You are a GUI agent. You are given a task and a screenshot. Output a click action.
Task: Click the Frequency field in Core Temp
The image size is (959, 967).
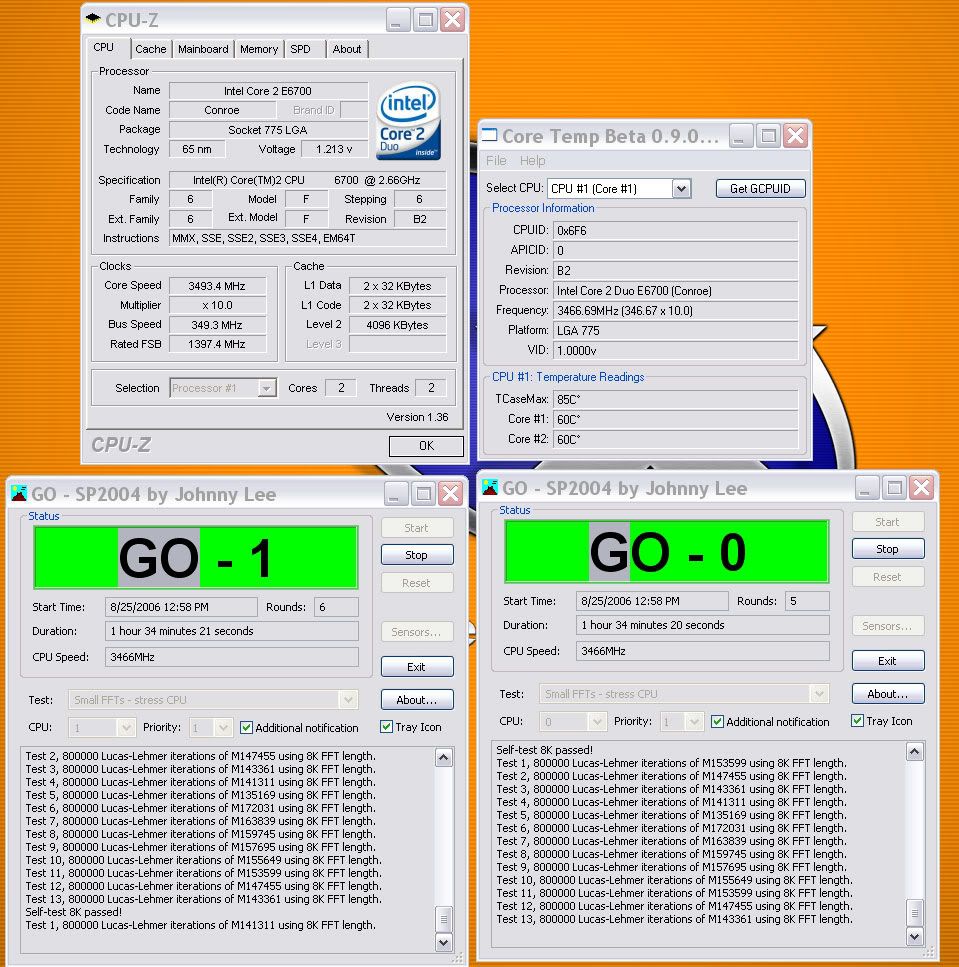(x=675, y=311)
